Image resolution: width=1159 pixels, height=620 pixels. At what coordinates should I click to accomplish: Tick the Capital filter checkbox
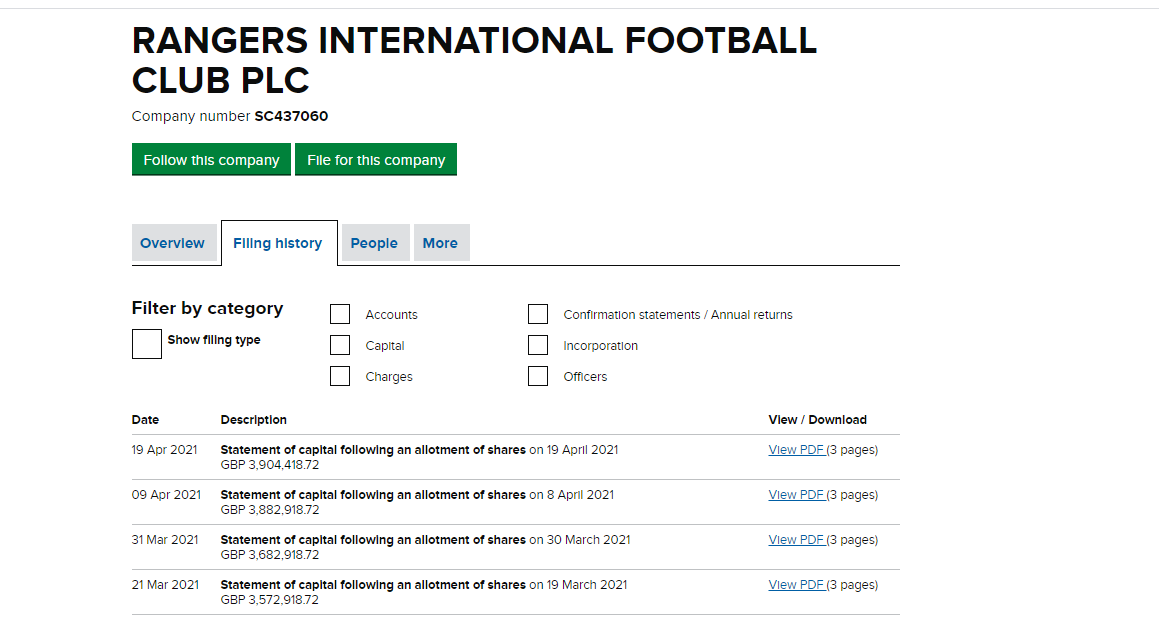[340, 345]
